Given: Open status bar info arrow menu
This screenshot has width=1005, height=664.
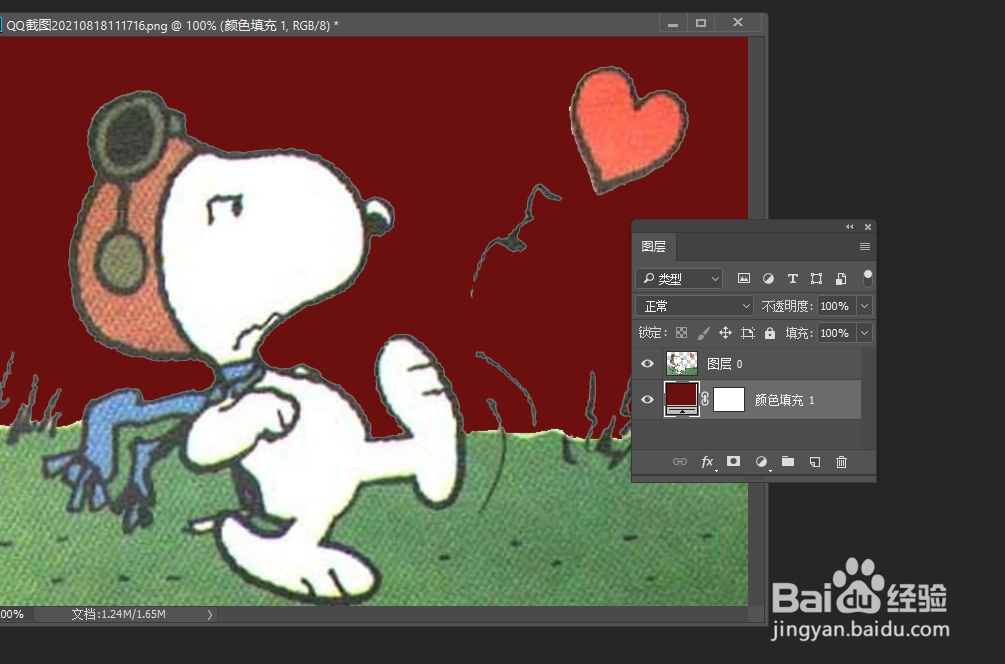Looking at the screenshot, I should (x=210, y=614).
